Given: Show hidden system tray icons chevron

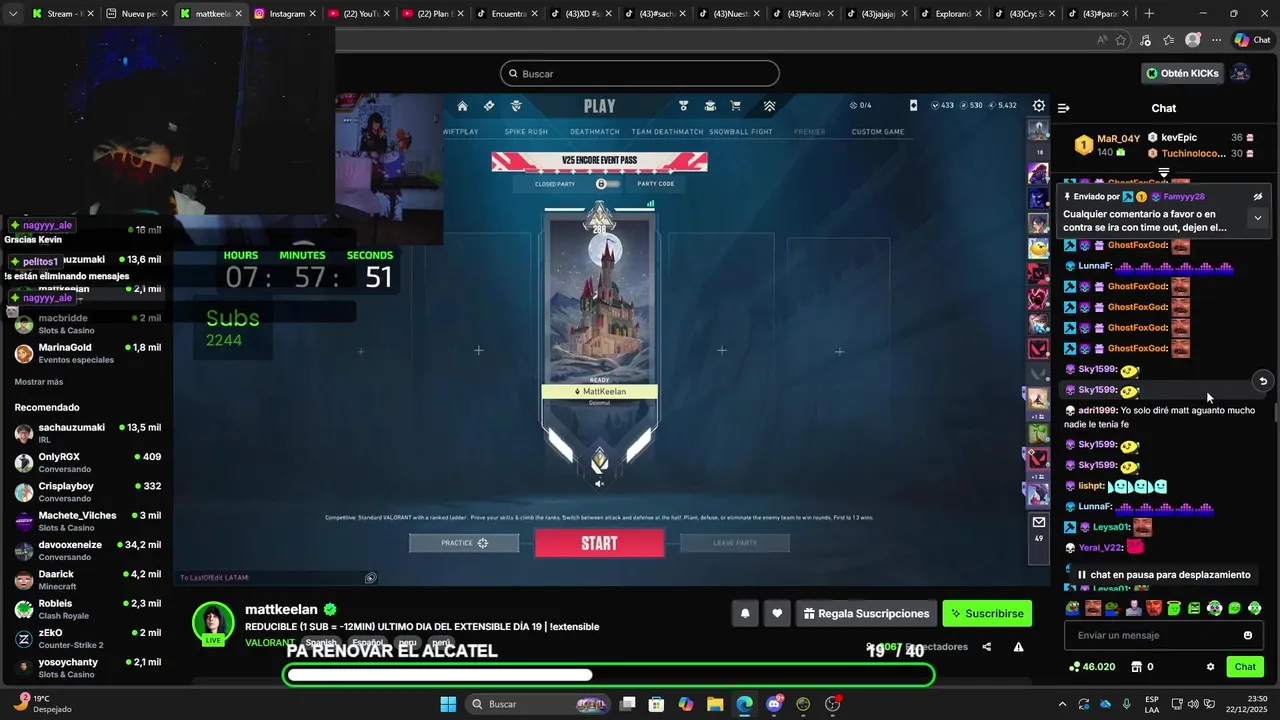Looking at the screenshot, I should coord(1064,704).
